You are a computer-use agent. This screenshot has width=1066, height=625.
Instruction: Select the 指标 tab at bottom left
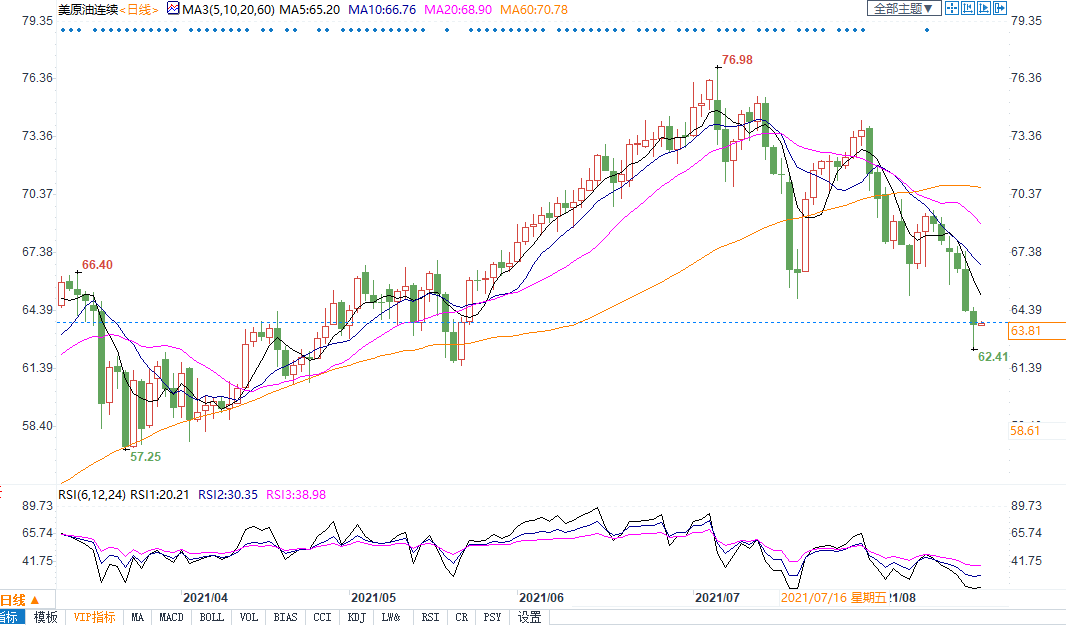click(11, 617)
